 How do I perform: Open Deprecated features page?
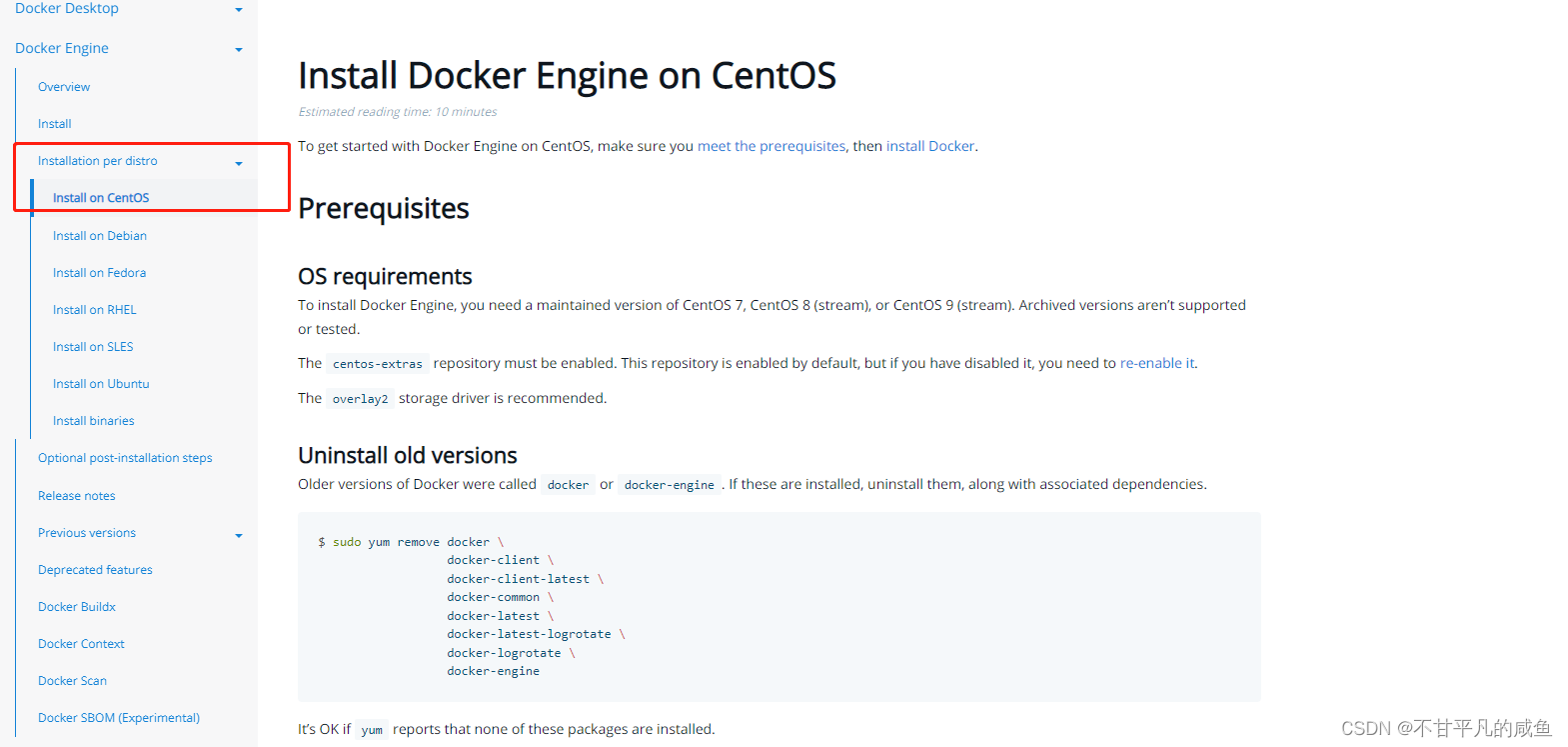tap(95, 570)
